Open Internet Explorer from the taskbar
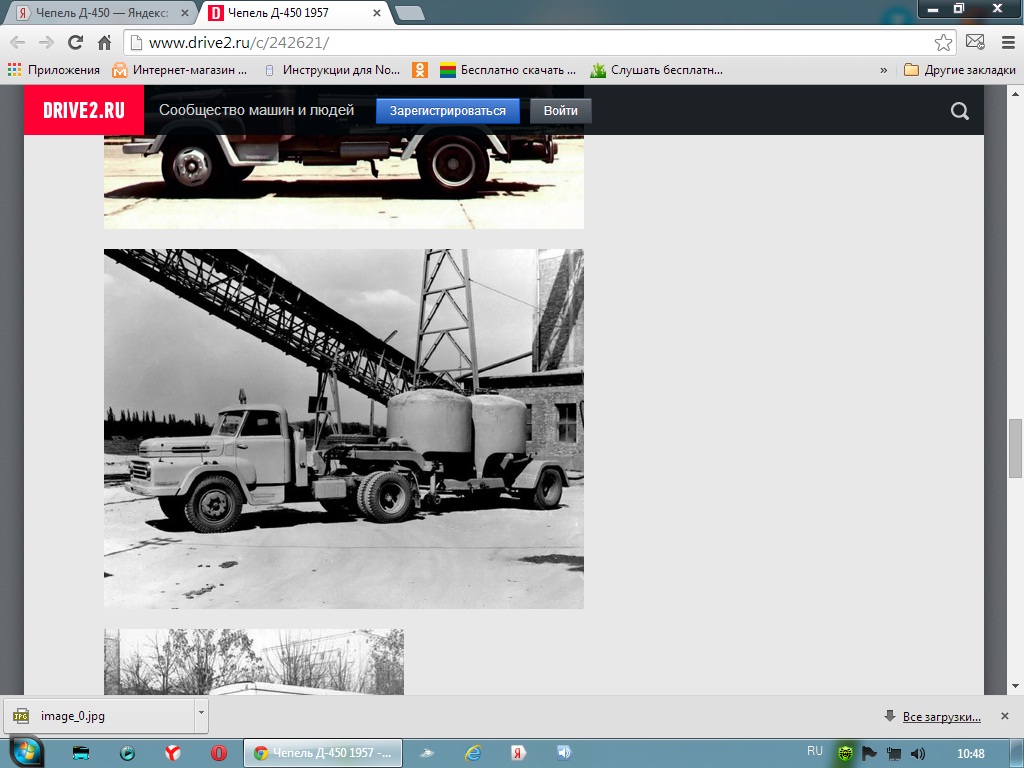This screenshot has height=768, width=1024. pos(473,753)
